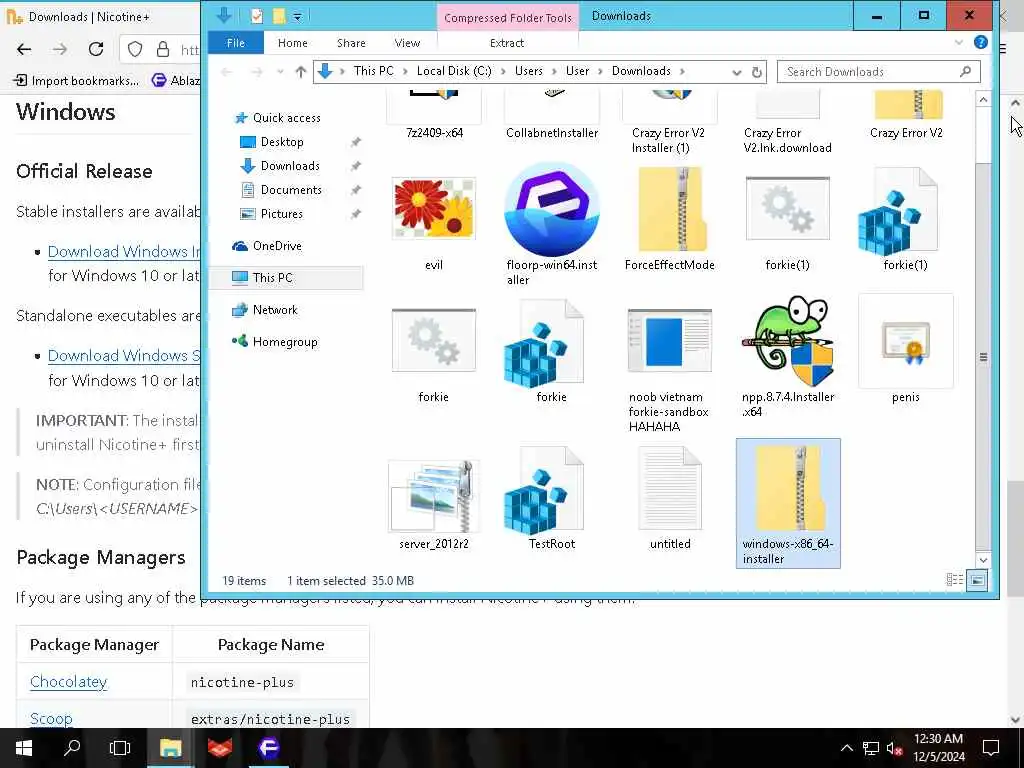1024x768 pixels.
Task: Select Pictures in navigation pane
Action: (x=281, y=214)
